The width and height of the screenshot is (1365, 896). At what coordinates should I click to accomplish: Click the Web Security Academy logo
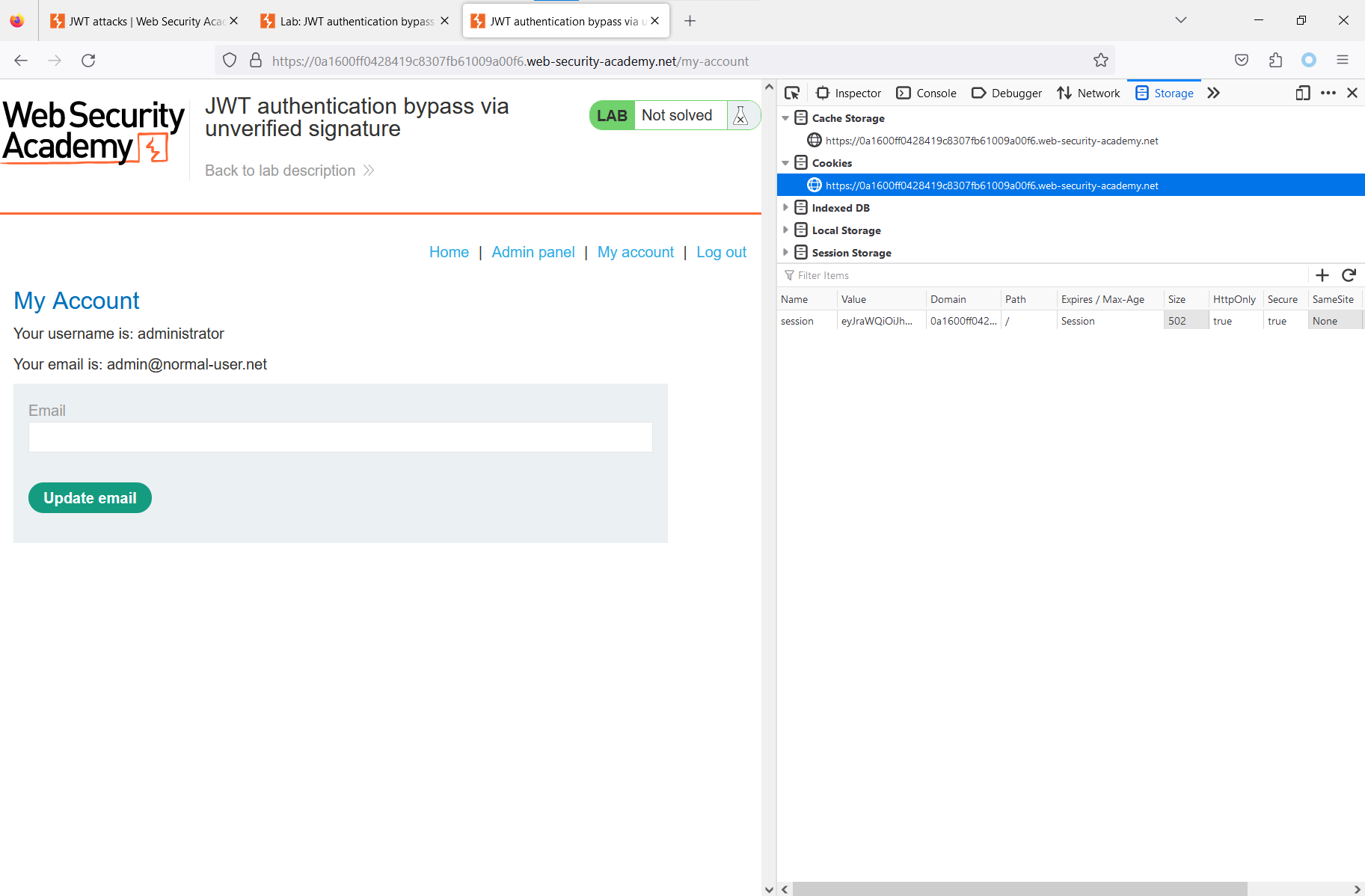pos(93,132)
